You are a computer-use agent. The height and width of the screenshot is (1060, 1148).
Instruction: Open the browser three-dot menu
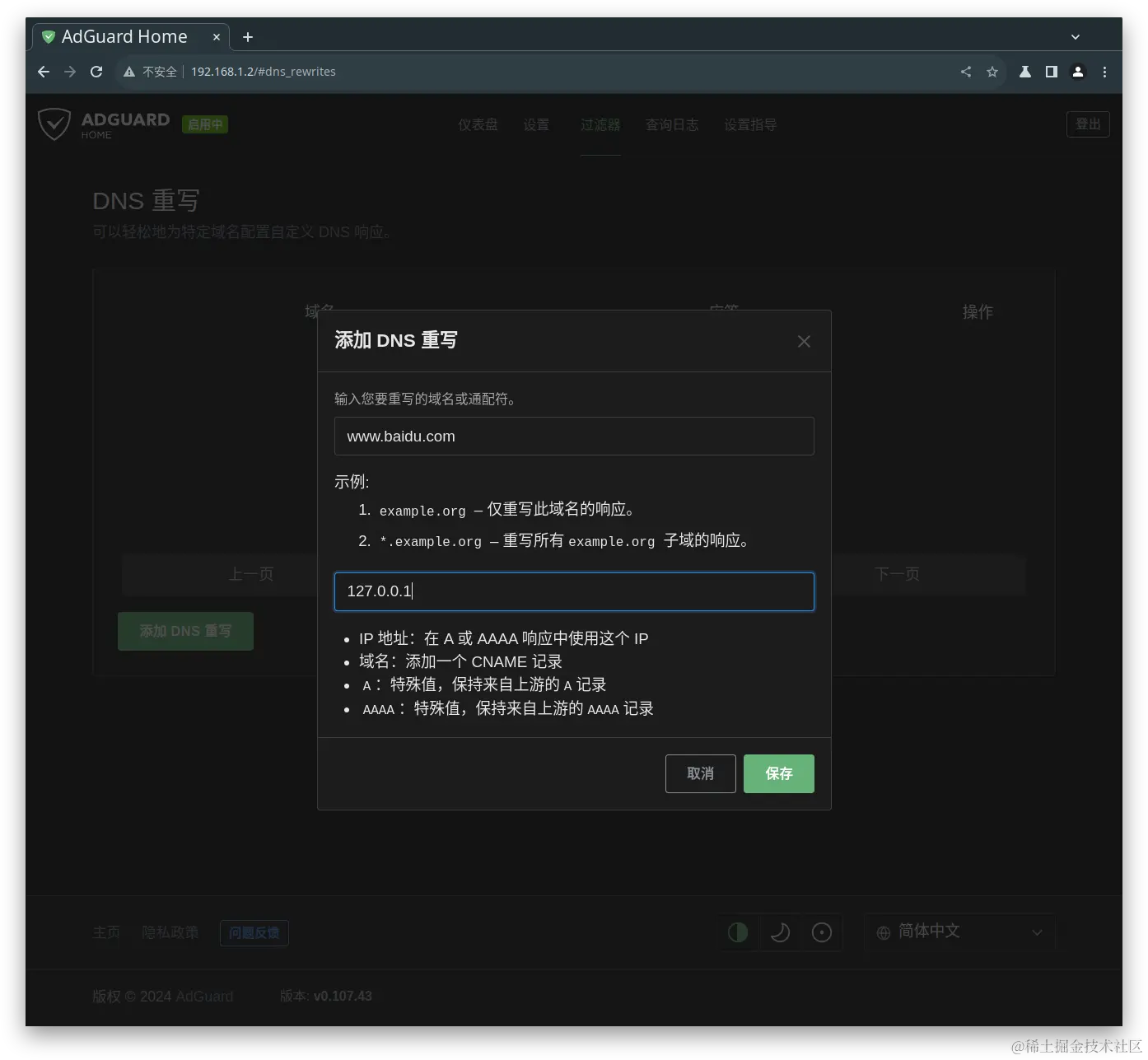[x=1104, y=72]
